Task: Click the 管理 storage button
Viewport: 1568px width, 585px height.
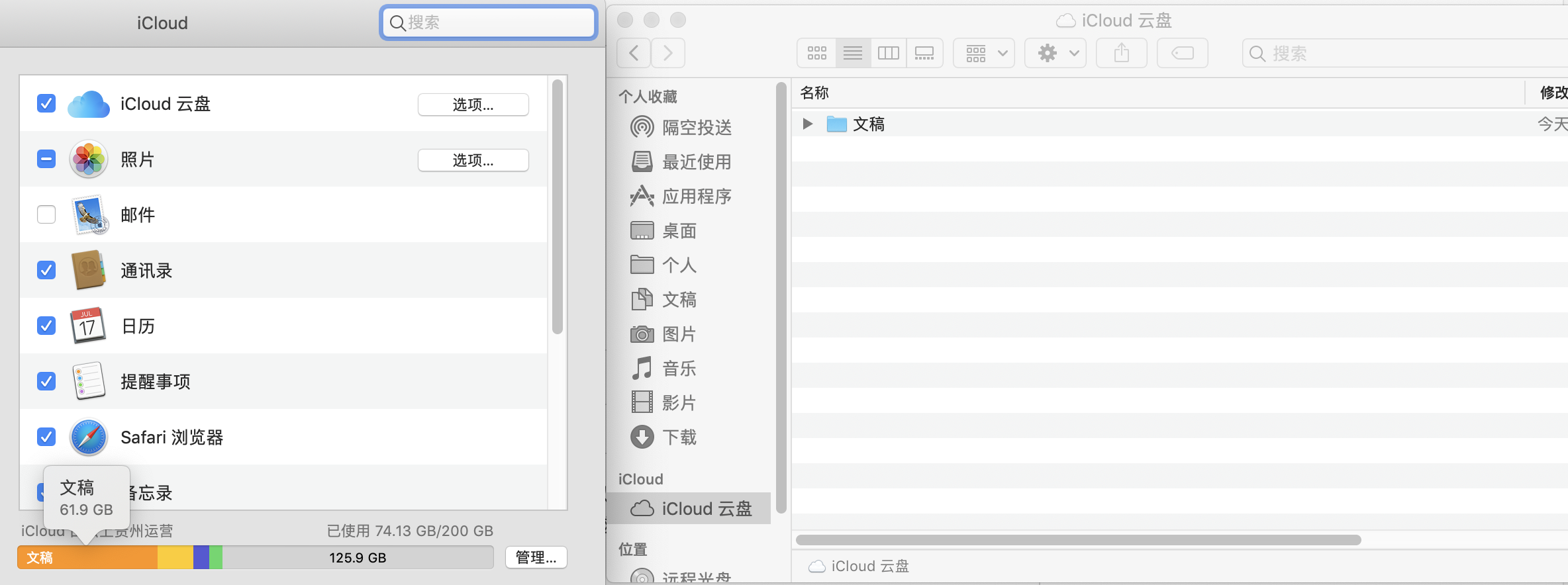Action: (x=536, y=557)
